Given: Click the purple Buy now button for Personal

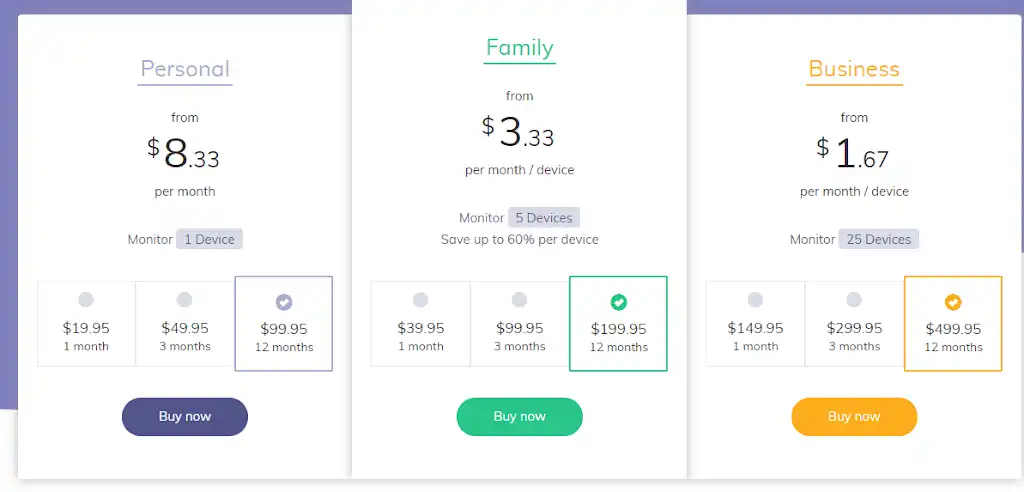Looking at the screenshot, I should (185, 417).
